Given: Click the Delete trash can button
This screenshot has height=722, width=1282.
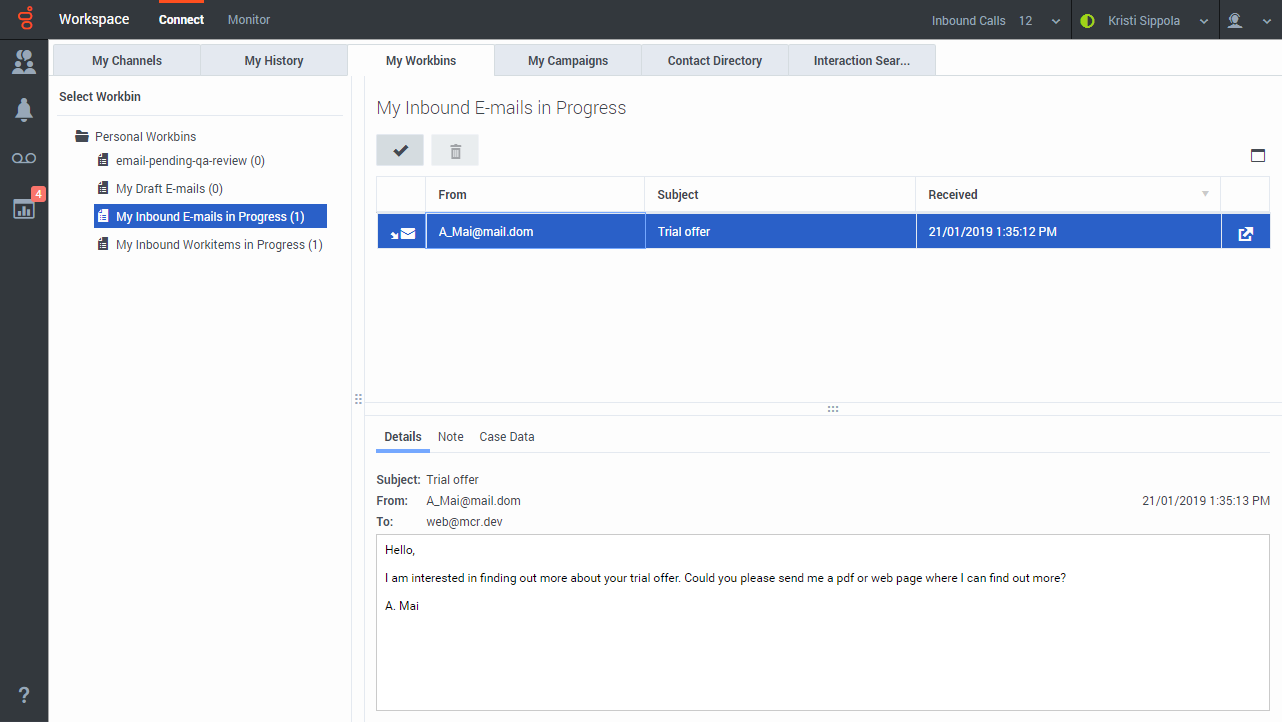Looking at the screenshot, I should click(x=455, y=150).
